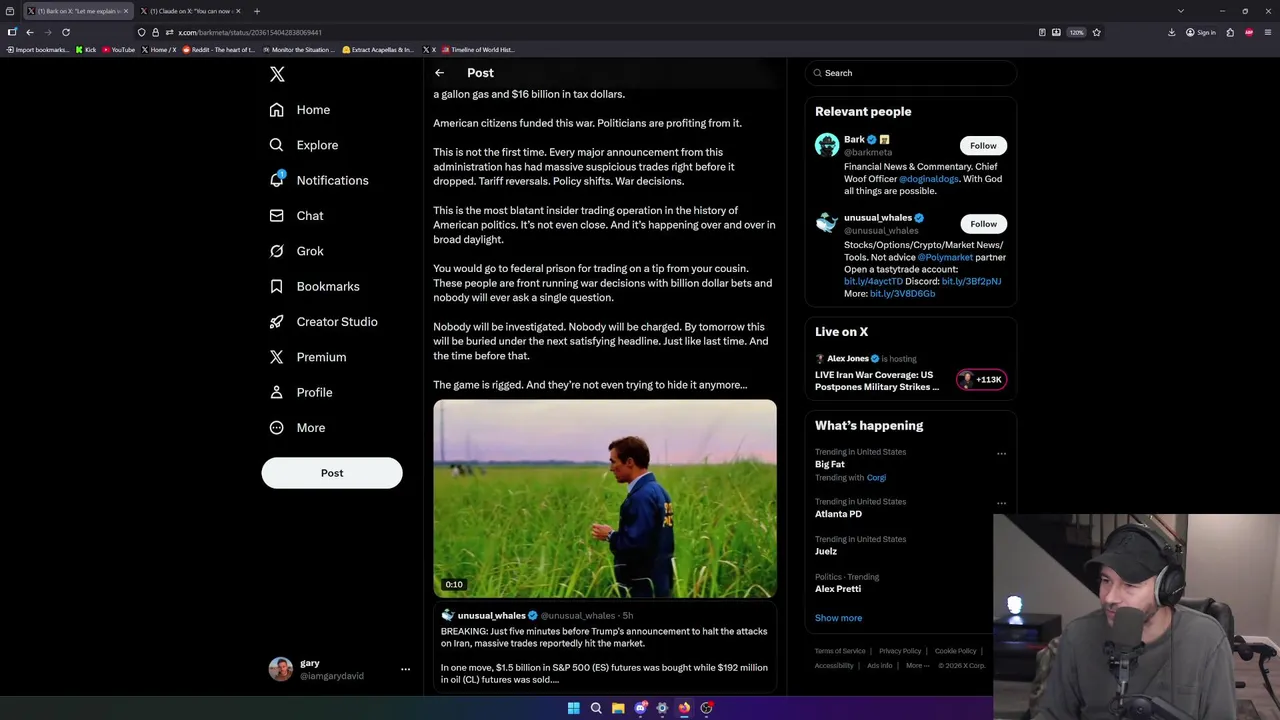Play the video in the post
Viewport: 1280px width, 720px height.
tap(605, 499)
